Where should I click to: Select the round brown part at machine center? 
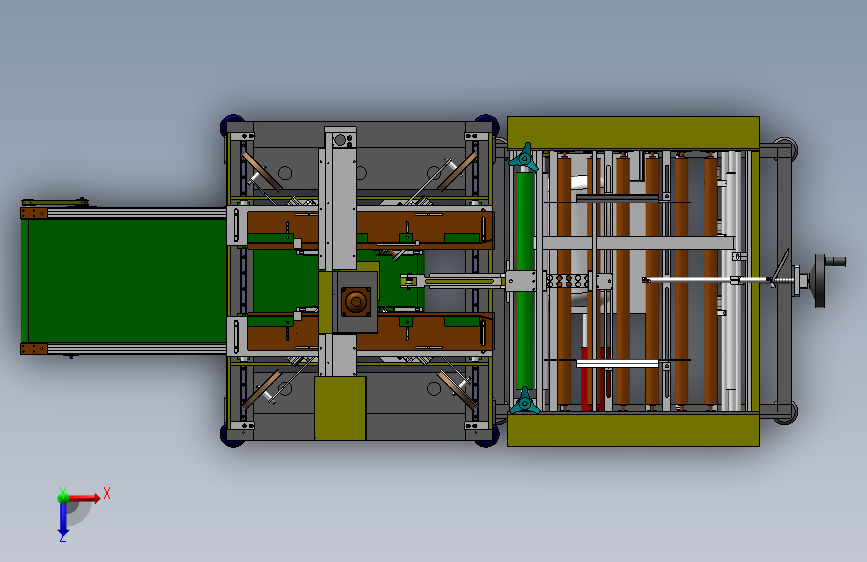tap(356, 302)
